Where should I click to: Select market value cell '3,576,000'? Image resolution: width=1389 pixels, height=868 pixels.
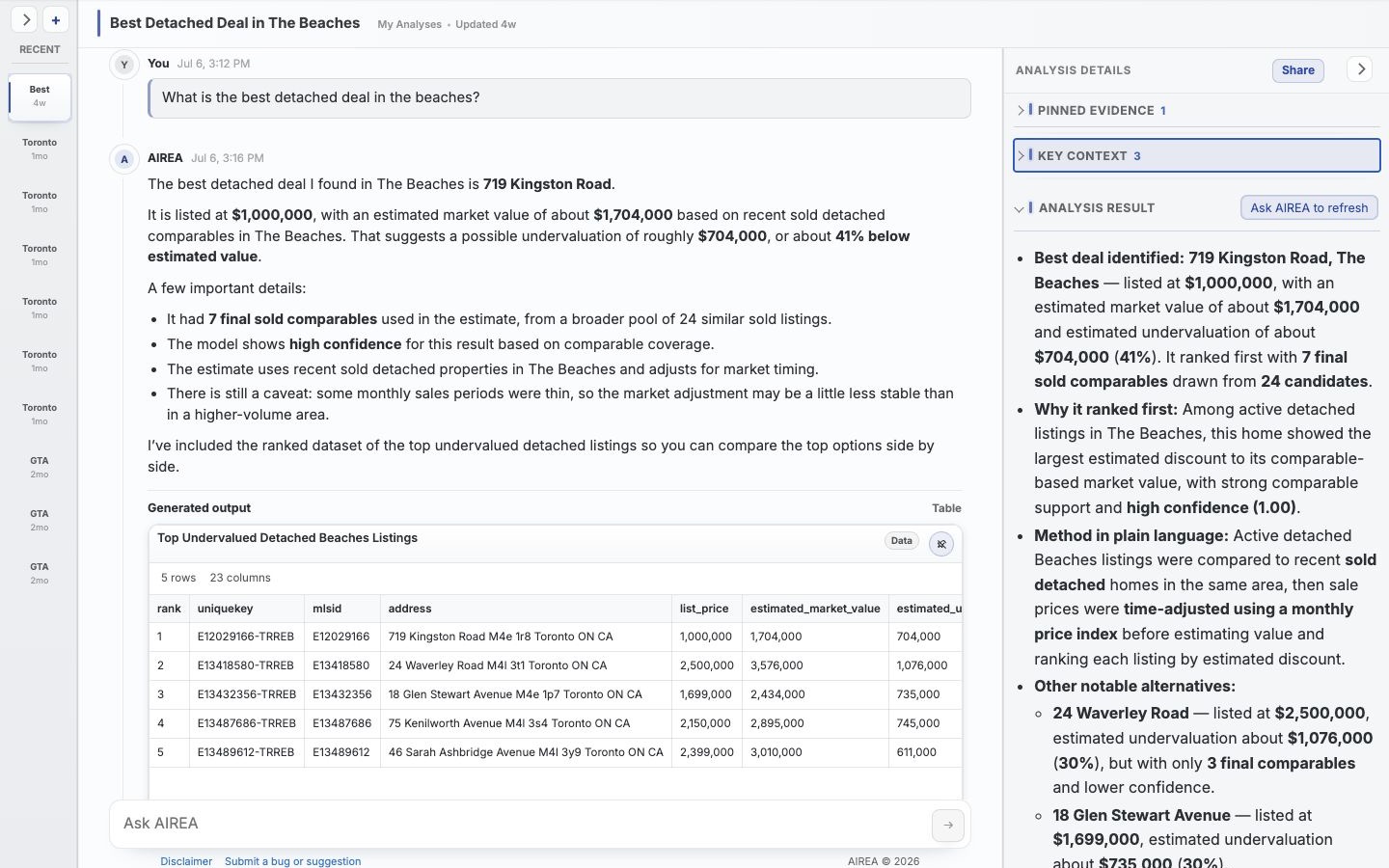point(815,665)
